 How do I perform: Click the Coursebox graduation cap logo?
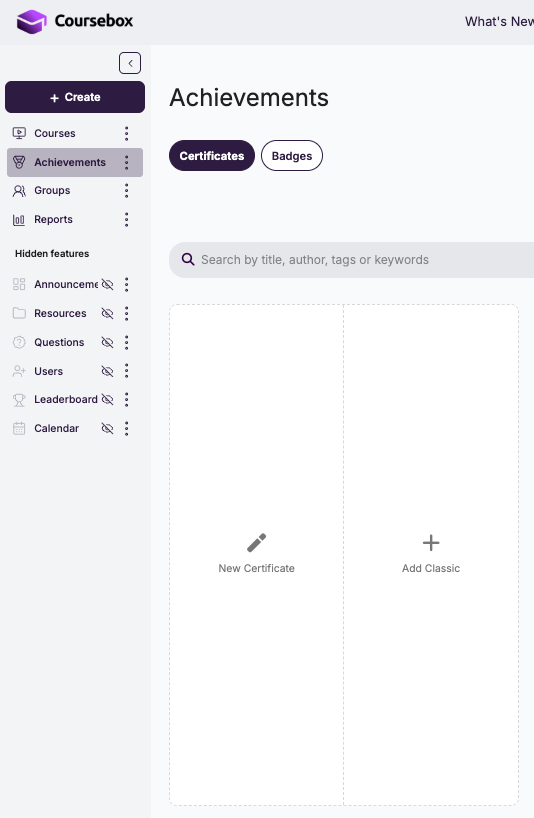tap(31, 21)
